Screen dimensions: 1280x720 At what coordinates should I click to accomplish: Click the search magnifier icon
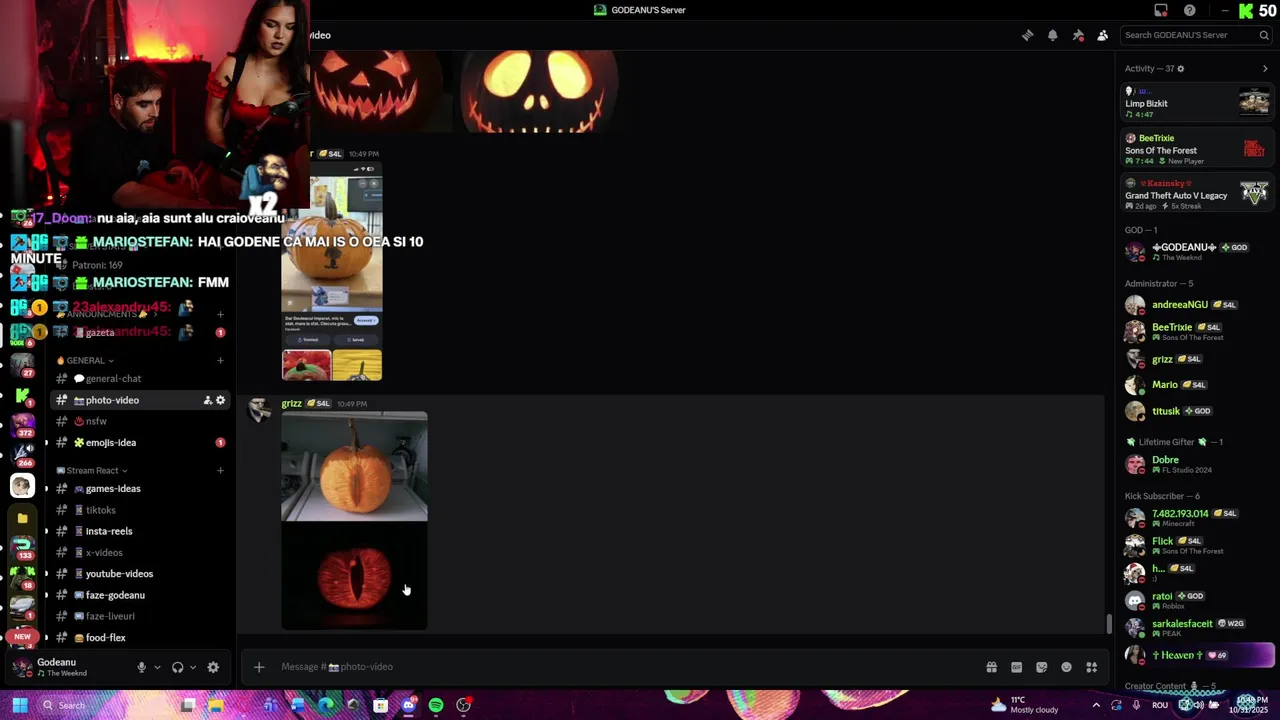(1264, 35)
